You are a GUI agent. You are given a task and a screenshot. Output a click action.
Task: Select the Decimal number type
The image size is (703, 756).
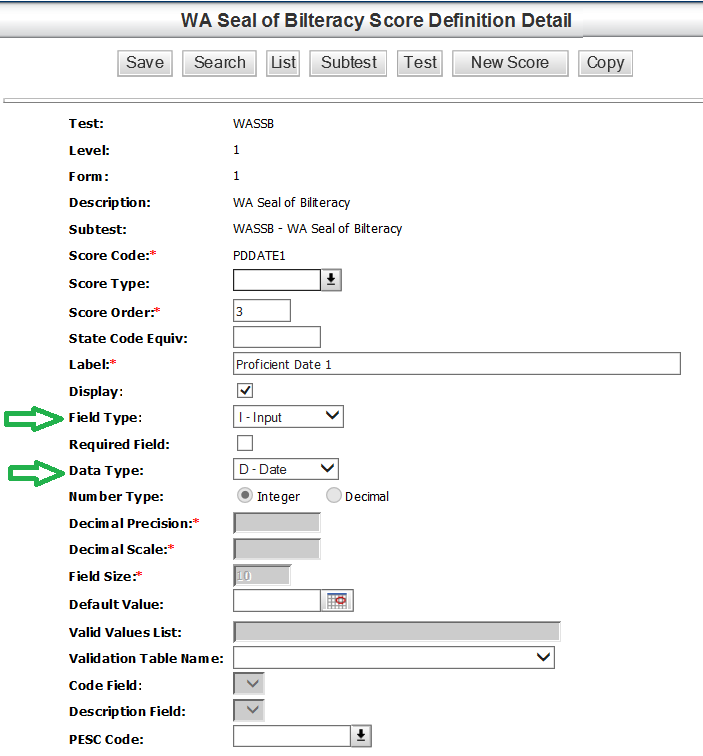pos(334,496)
